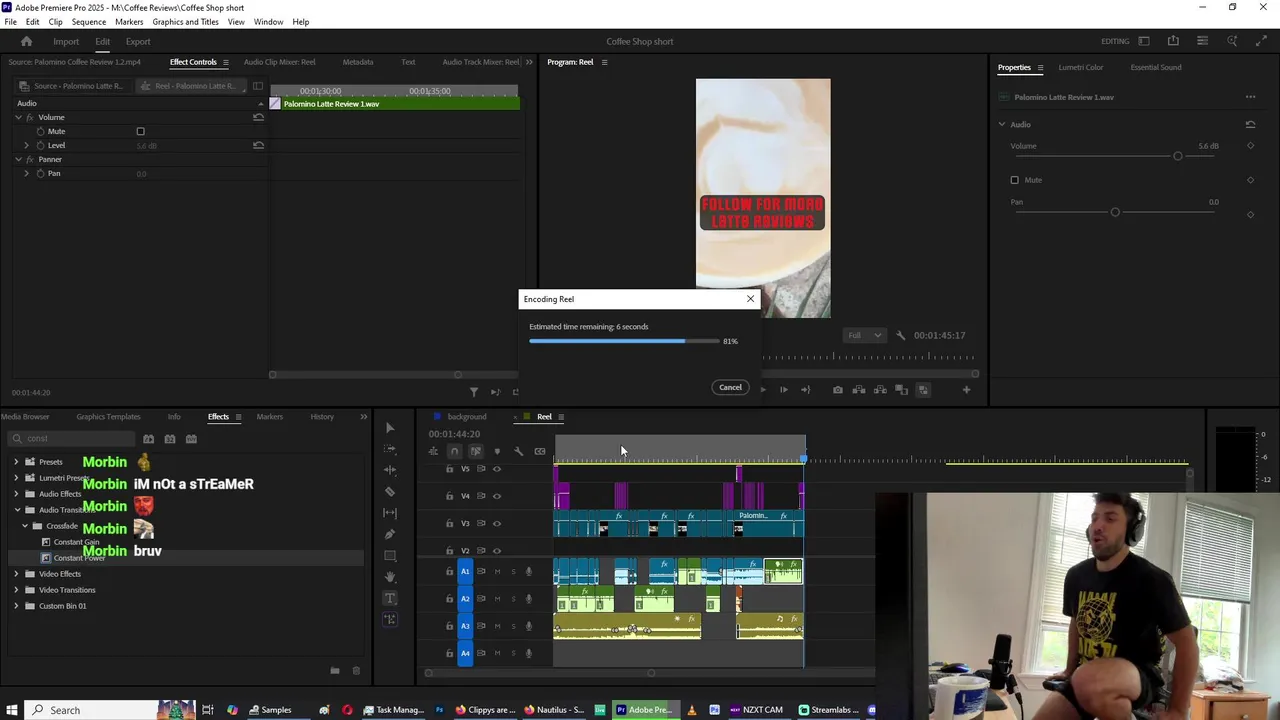Click the Effects search field
The height and width of the screenshot is (720, 1280).
(72, 439)
